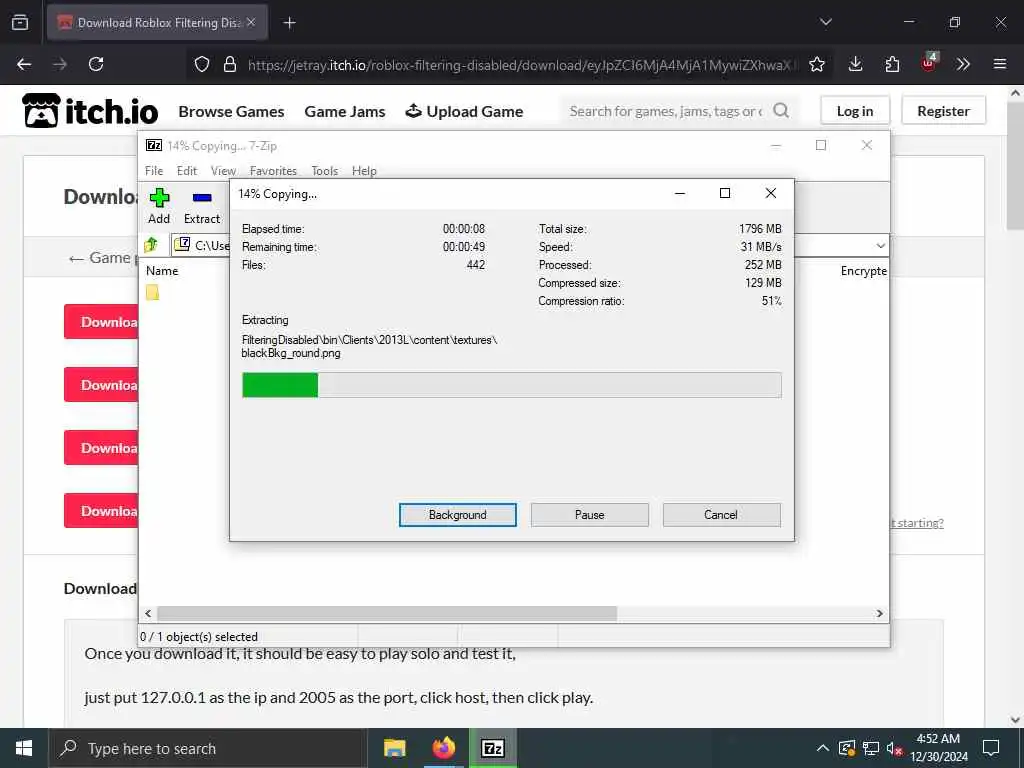Click Log in on itch.io
Image resolution: width=1024 pixels, height=768 pixels.
click(x=855, y=110)
